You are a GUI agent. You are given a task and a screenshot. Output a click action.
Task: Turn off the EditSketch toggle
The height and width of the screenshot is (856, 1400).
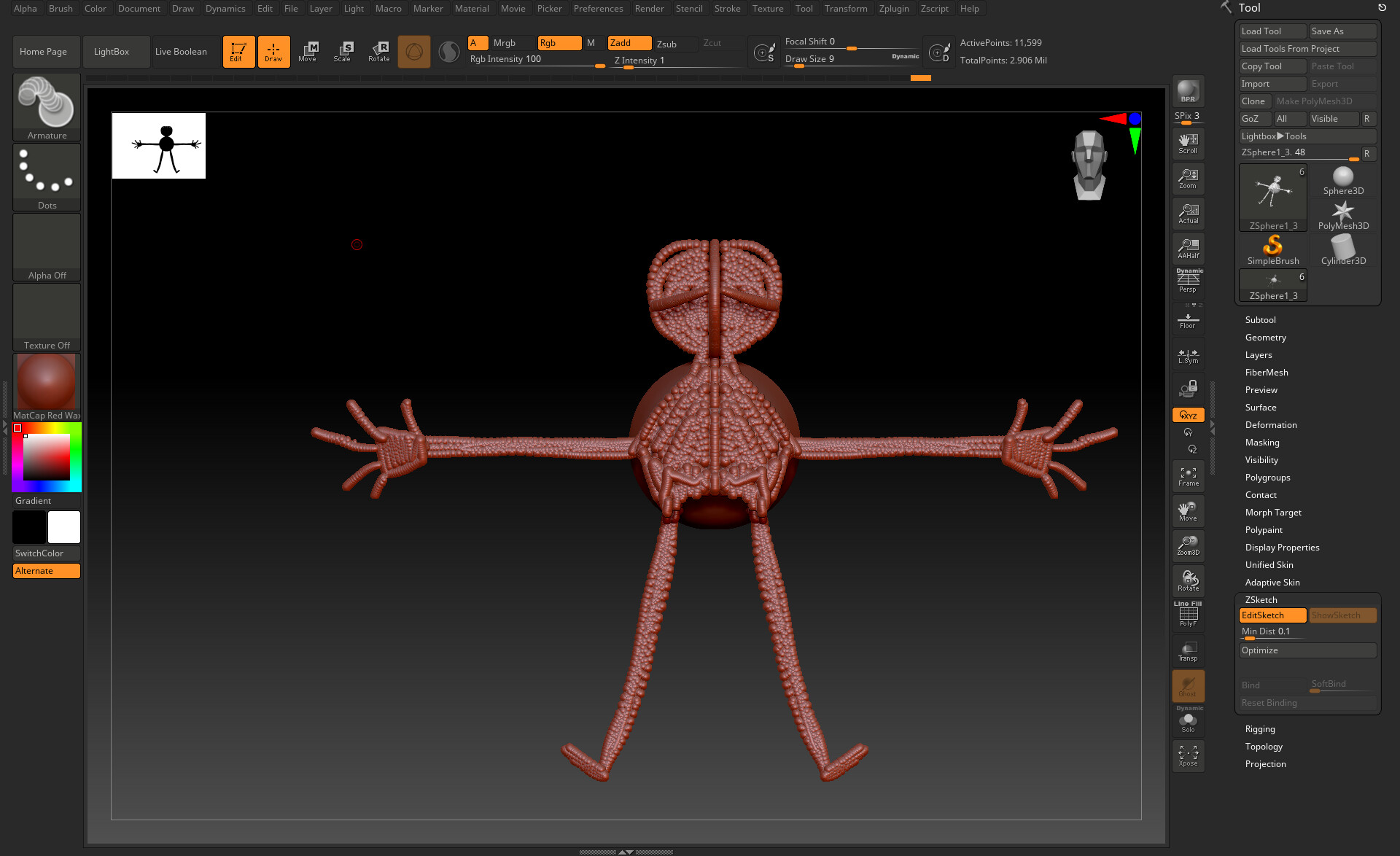(1272, 615)
